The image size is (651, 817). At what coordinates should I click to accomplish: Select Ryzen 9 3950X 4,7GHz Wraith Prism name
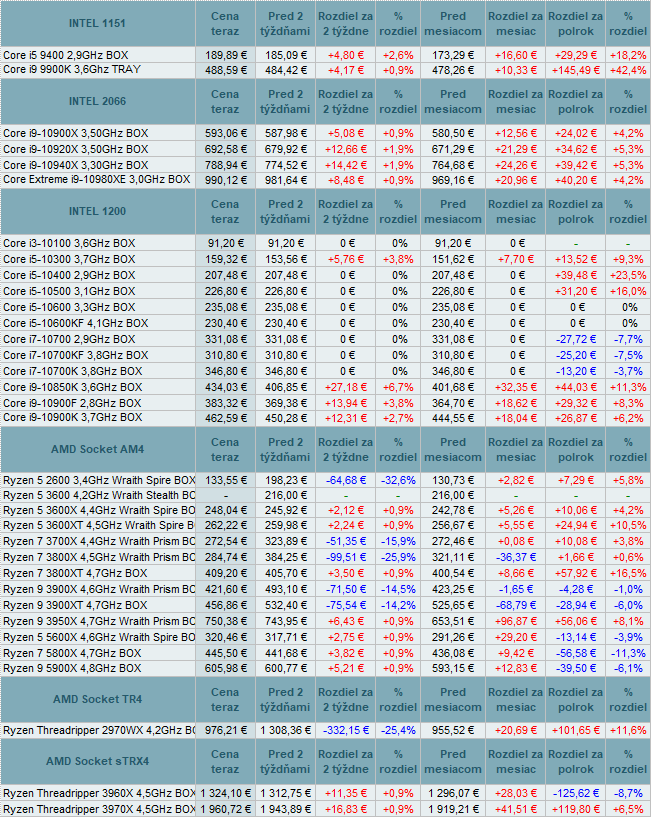tap(99, 622)
